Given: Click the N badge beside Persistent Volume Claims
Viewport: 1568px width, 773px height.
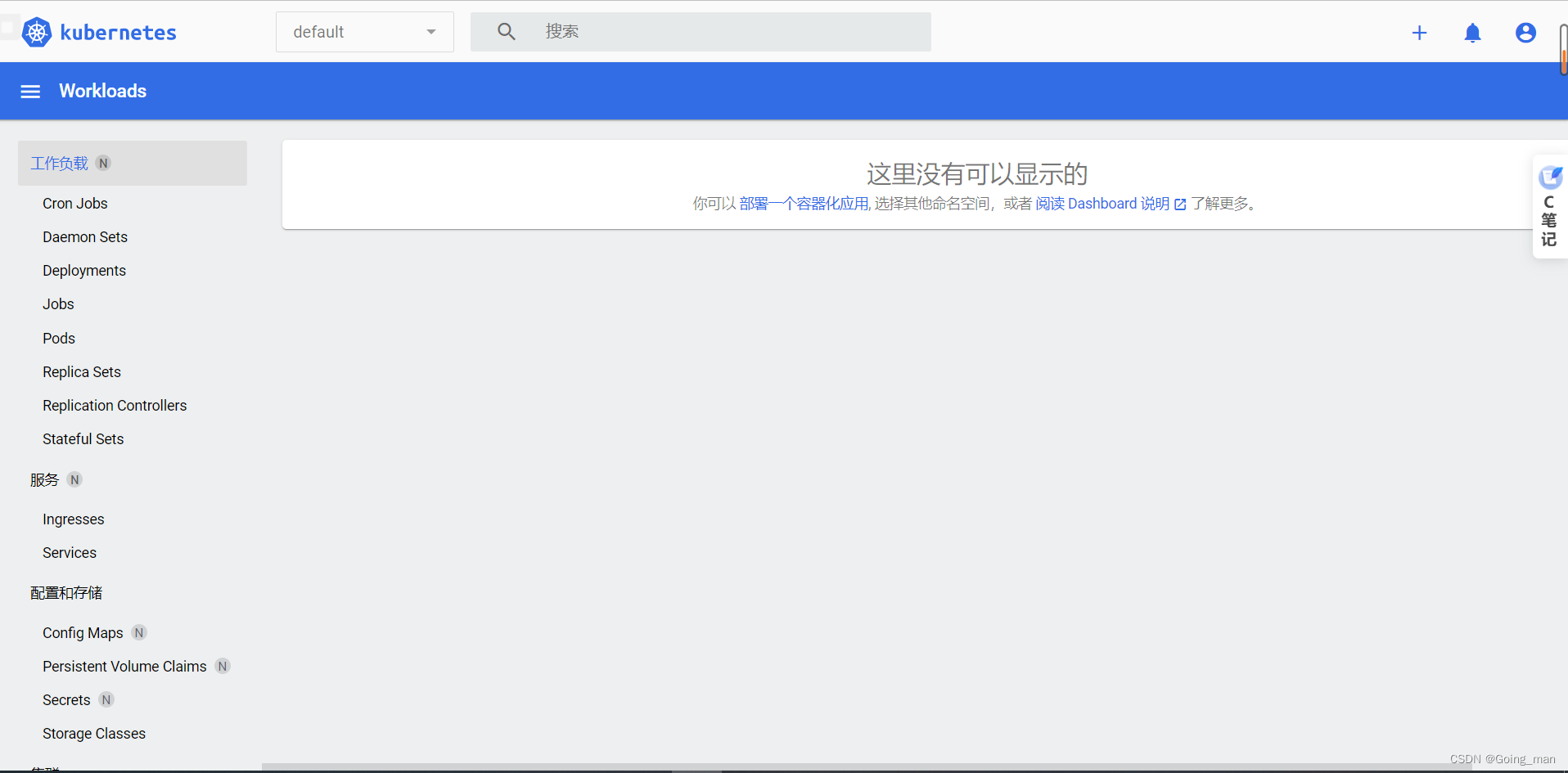Looking at the screenshot, I should pos(223,667).
